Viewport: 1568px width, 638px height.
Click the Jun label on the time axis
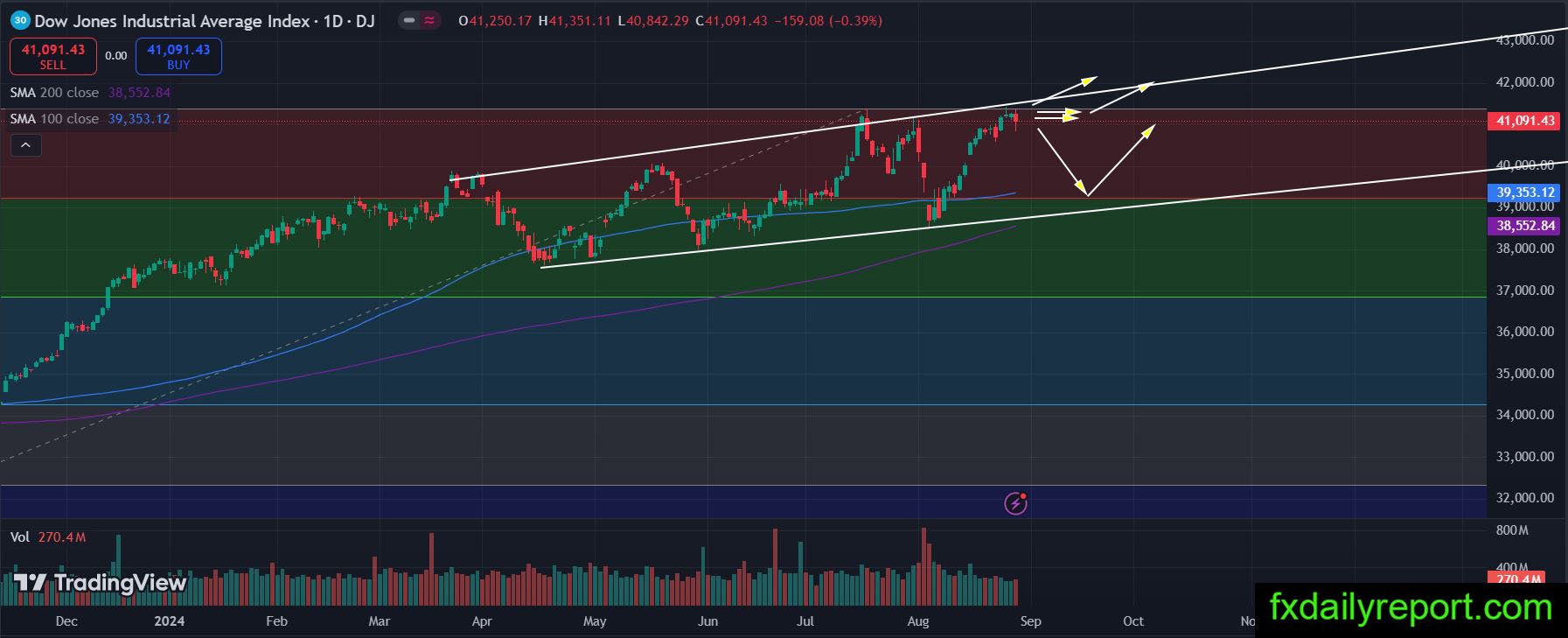click(707, 621)
